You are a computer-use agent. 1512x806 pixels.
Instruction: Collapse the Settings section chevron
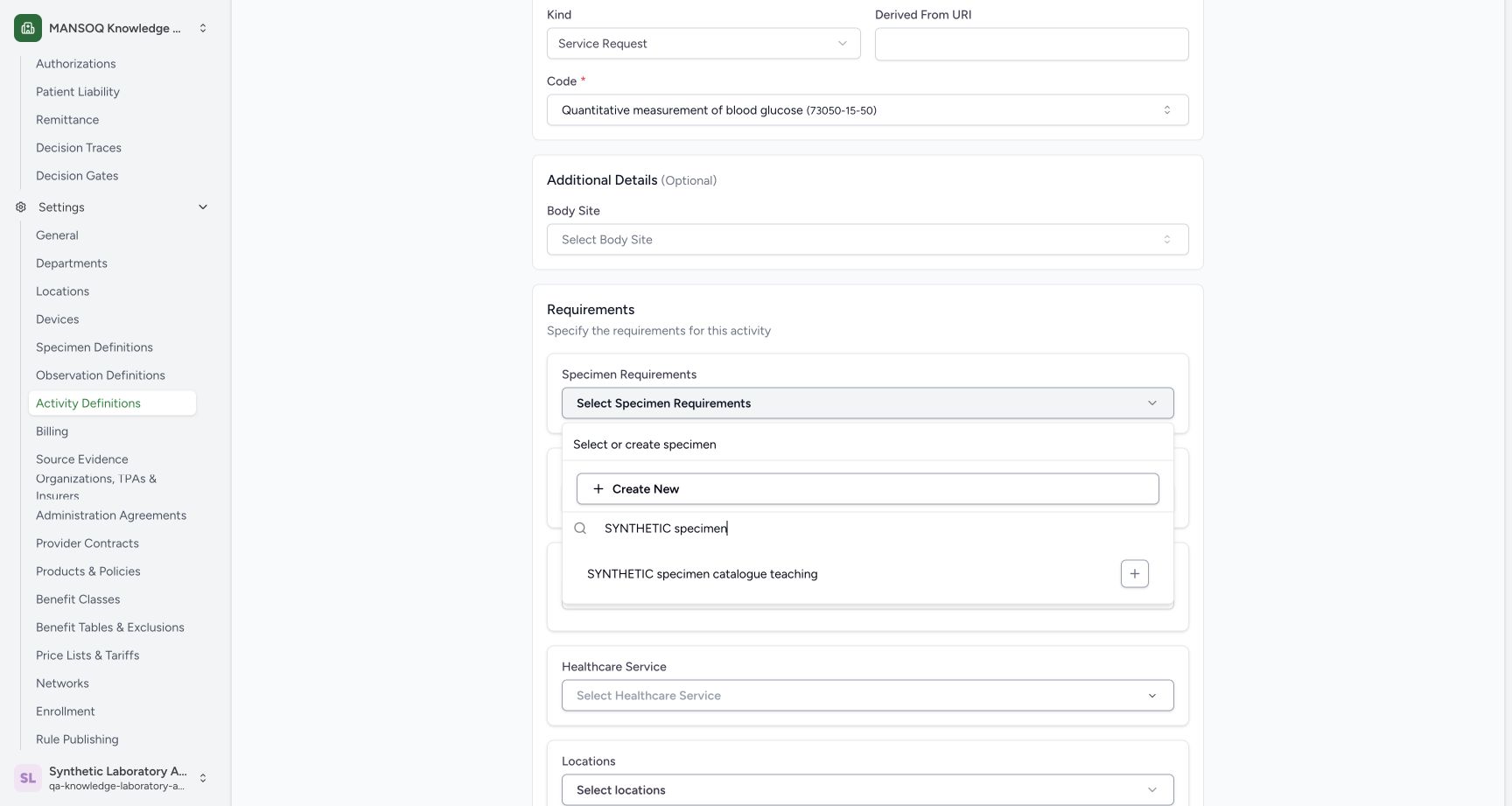coord(203,207)
